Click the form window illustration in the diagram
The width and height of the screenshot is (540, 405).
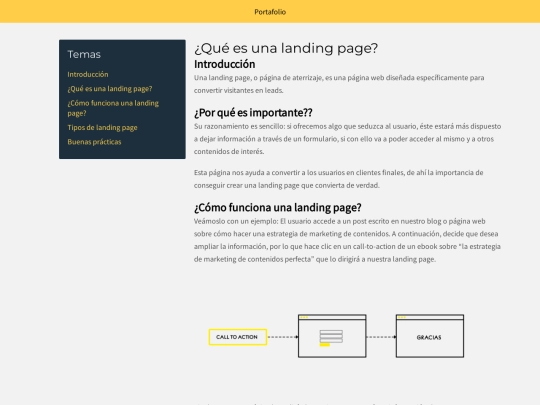coord(332,336)
